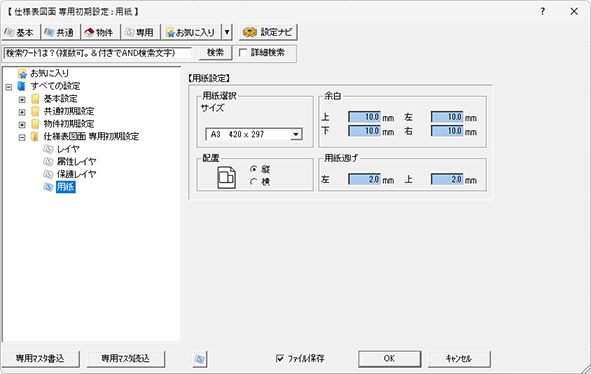Enable the 詳細検索 checkbox
Viewport: 591px width, 374px height.
243,53
